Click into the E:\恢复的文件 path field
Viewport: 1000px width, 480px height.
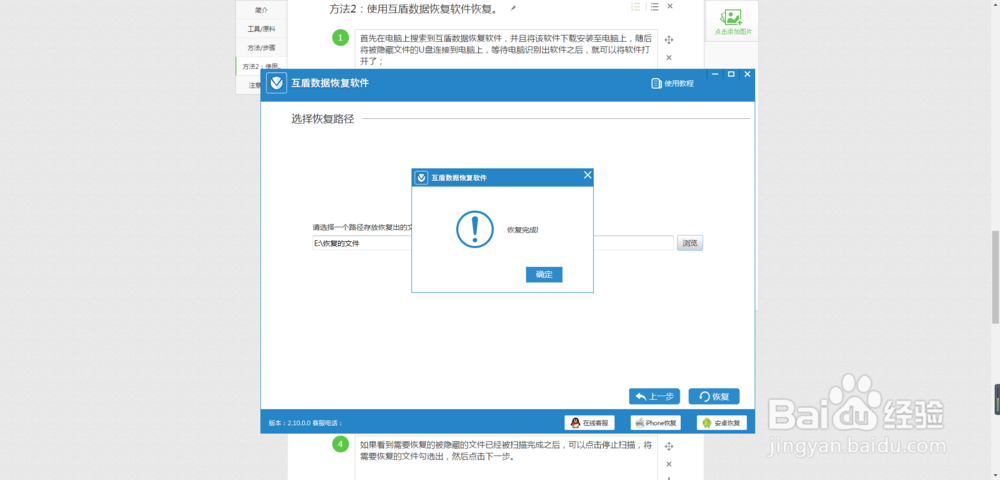coord(493,243)
